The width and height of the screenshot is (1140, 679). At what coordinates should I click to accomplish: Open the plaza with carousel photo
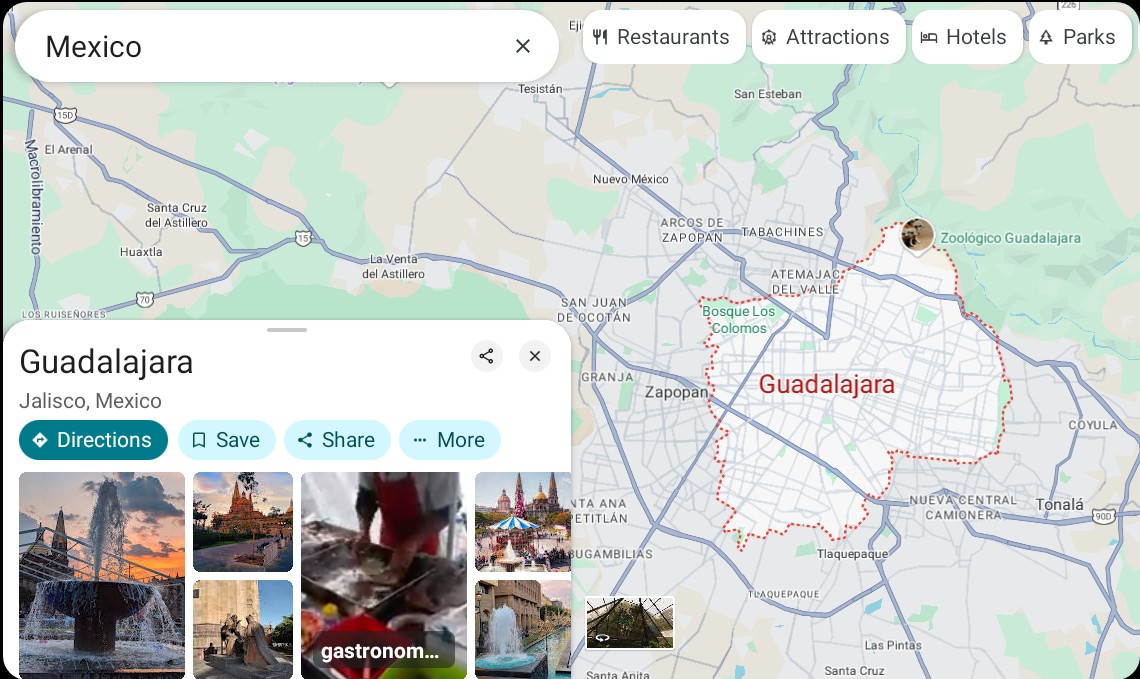(523, 521)
